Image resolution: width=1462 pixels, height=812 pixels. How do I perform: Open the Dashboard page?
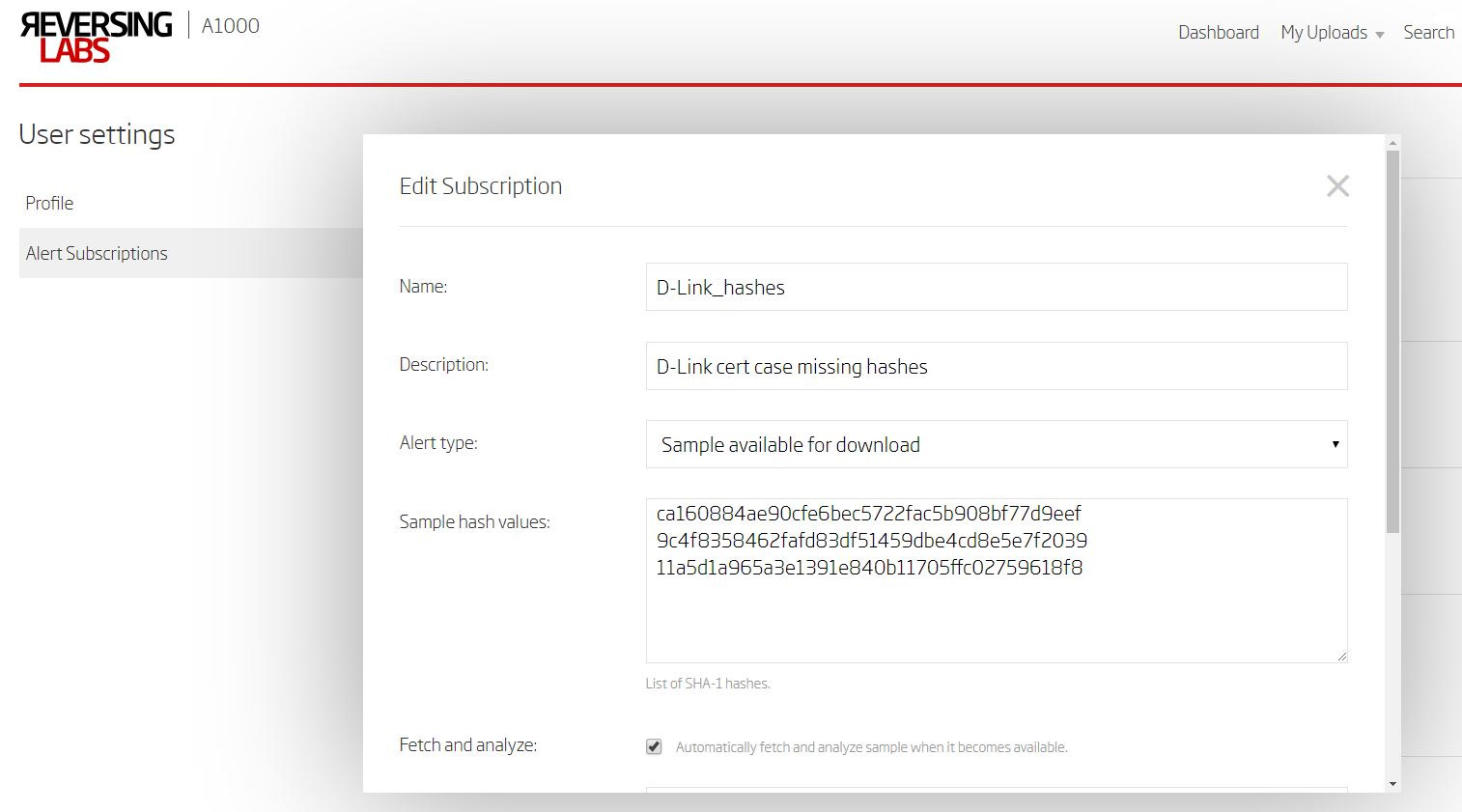[x=1218, y=33]
